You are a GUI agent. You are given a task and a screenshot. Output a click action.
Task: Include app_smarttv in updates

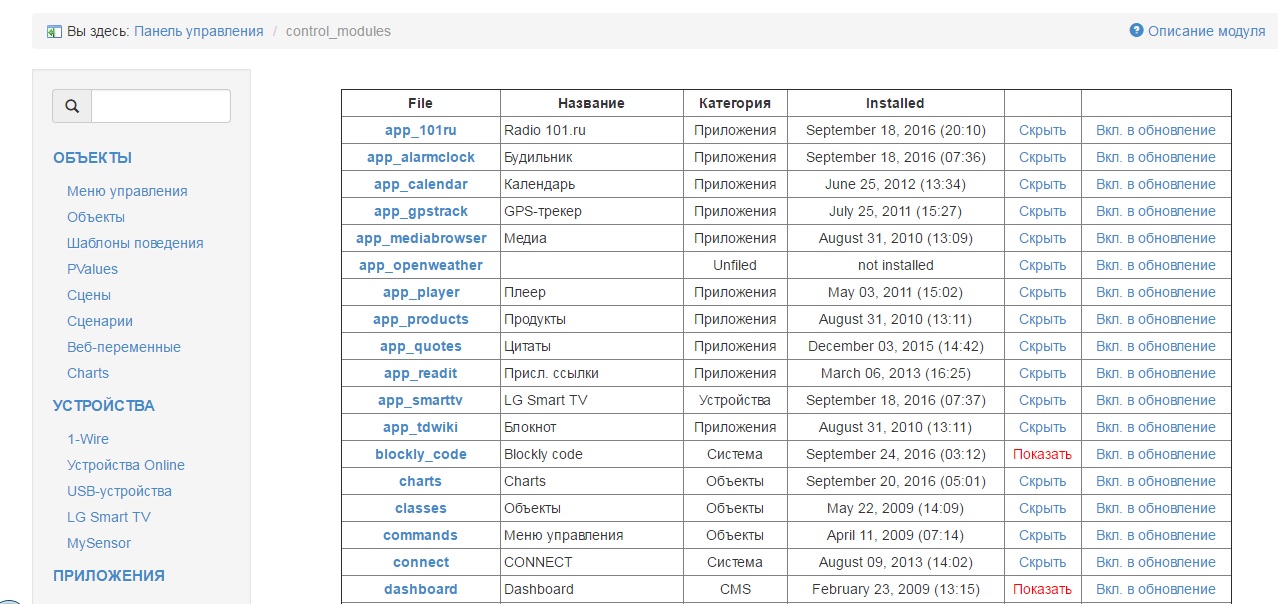1155,400
